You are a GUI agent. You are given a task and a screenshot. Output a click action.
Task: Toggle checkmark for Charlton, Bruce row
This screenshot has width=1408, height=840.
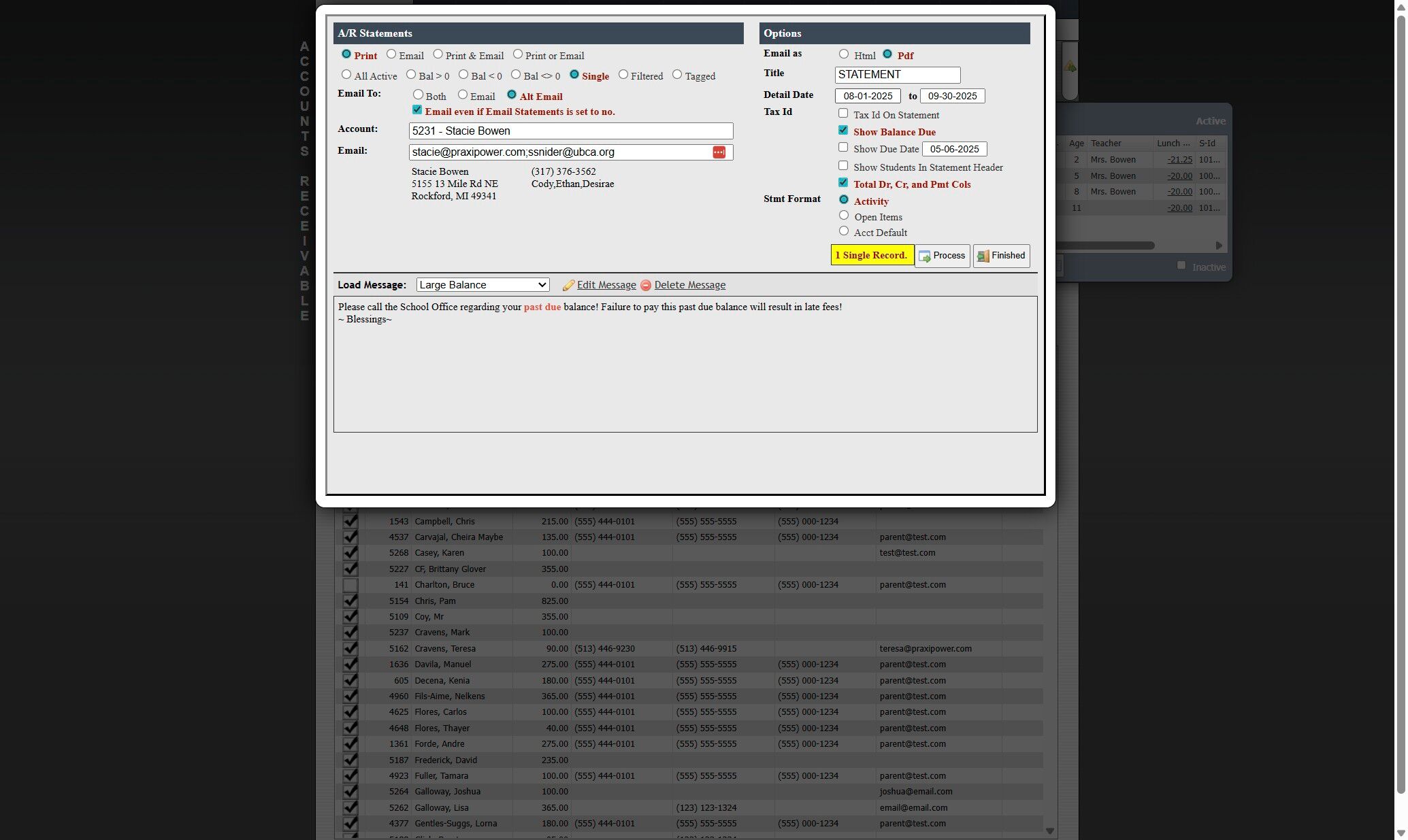pos(350,585)
